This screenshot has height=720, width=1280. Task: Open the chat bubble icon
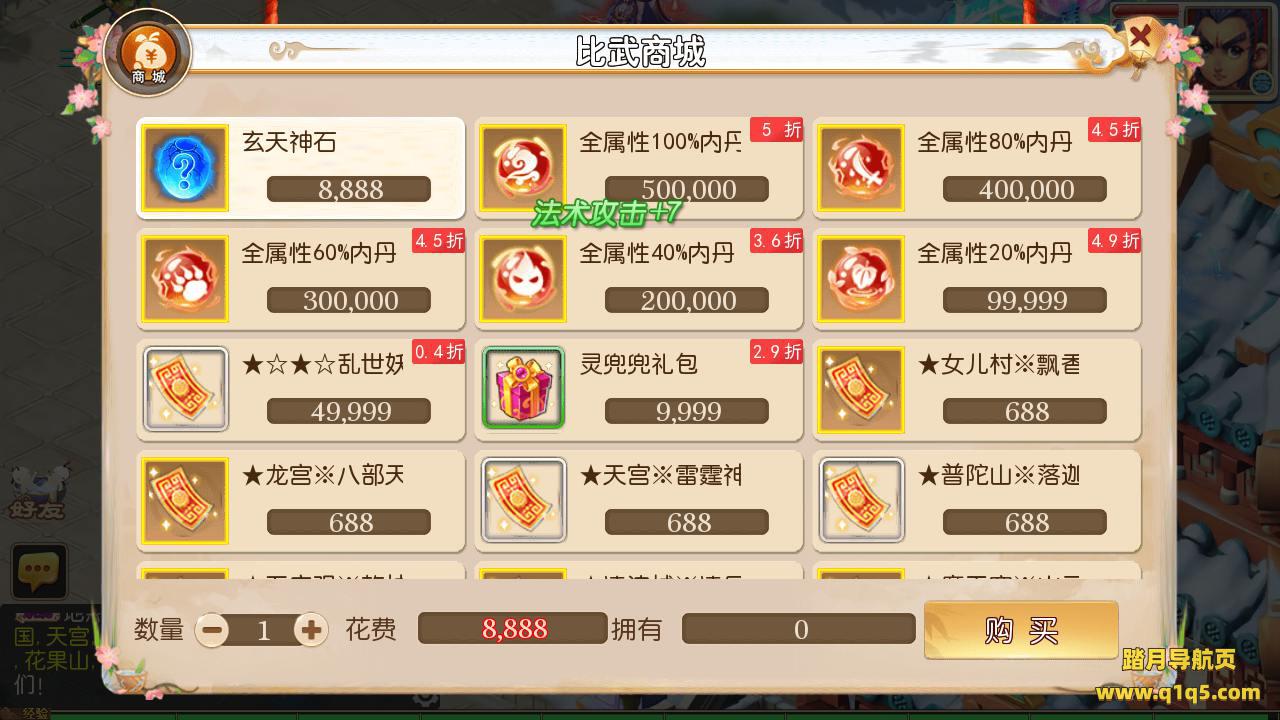39,572
